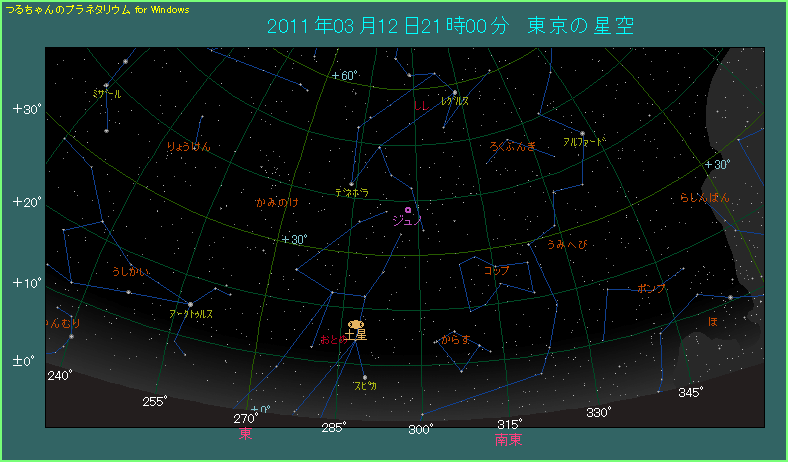Click the 東 direction label

(x=246, y=435)
